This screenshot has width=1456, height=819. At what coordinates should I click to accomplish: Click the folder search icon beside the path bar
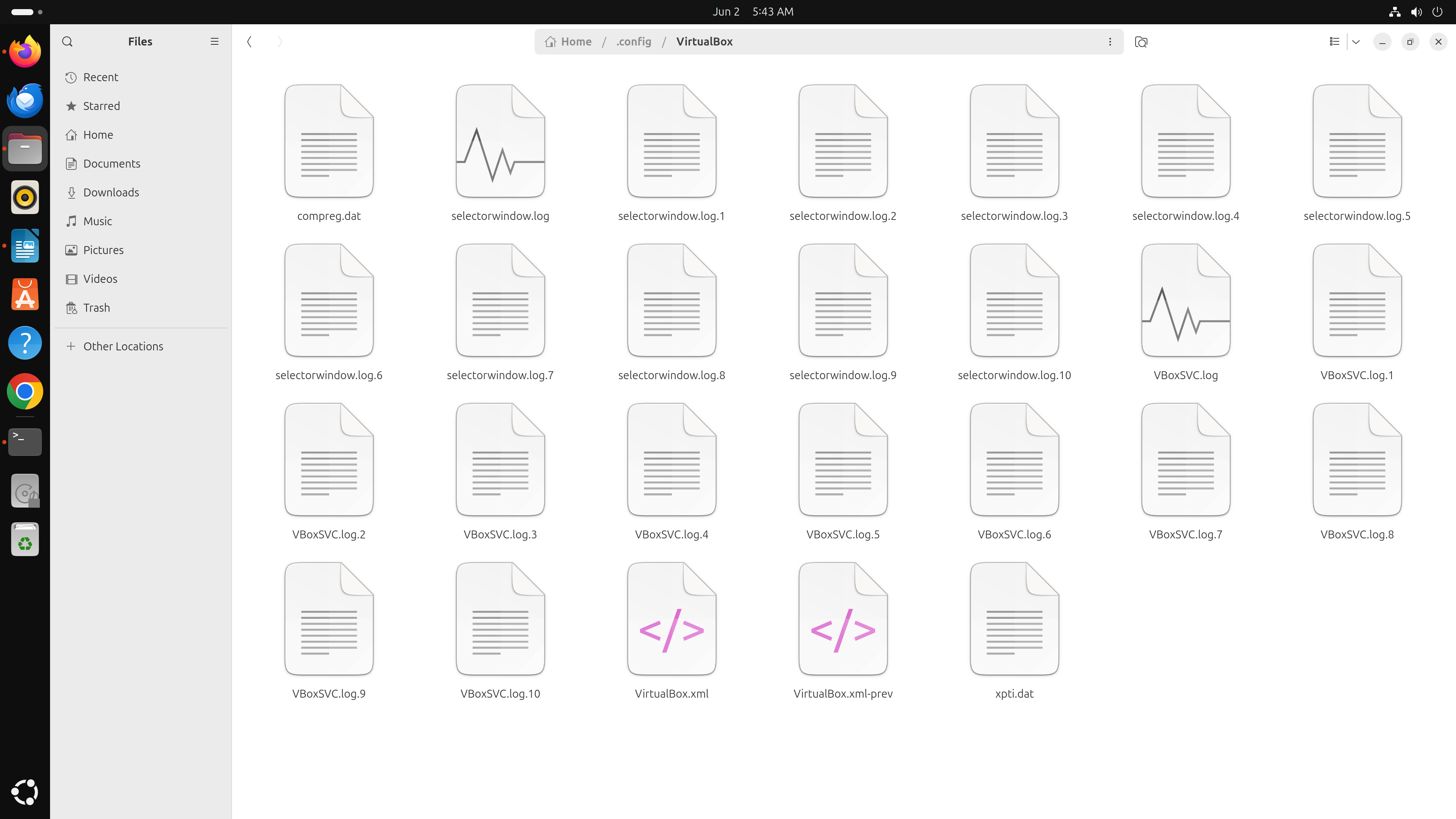point(1141,42)
